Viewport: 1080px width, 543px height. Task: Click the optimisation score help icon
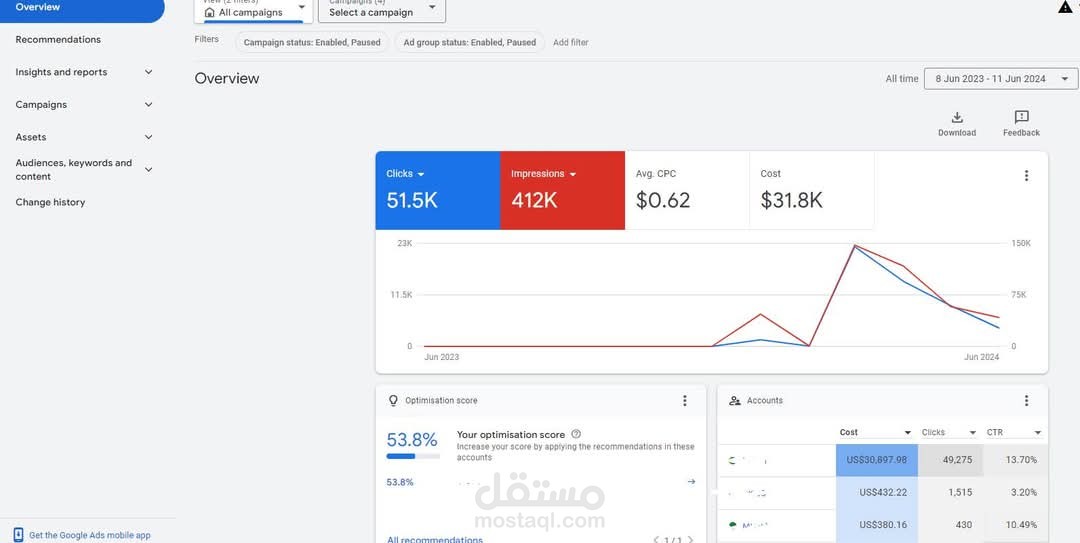pyautogui.click(x=576, y=434)
